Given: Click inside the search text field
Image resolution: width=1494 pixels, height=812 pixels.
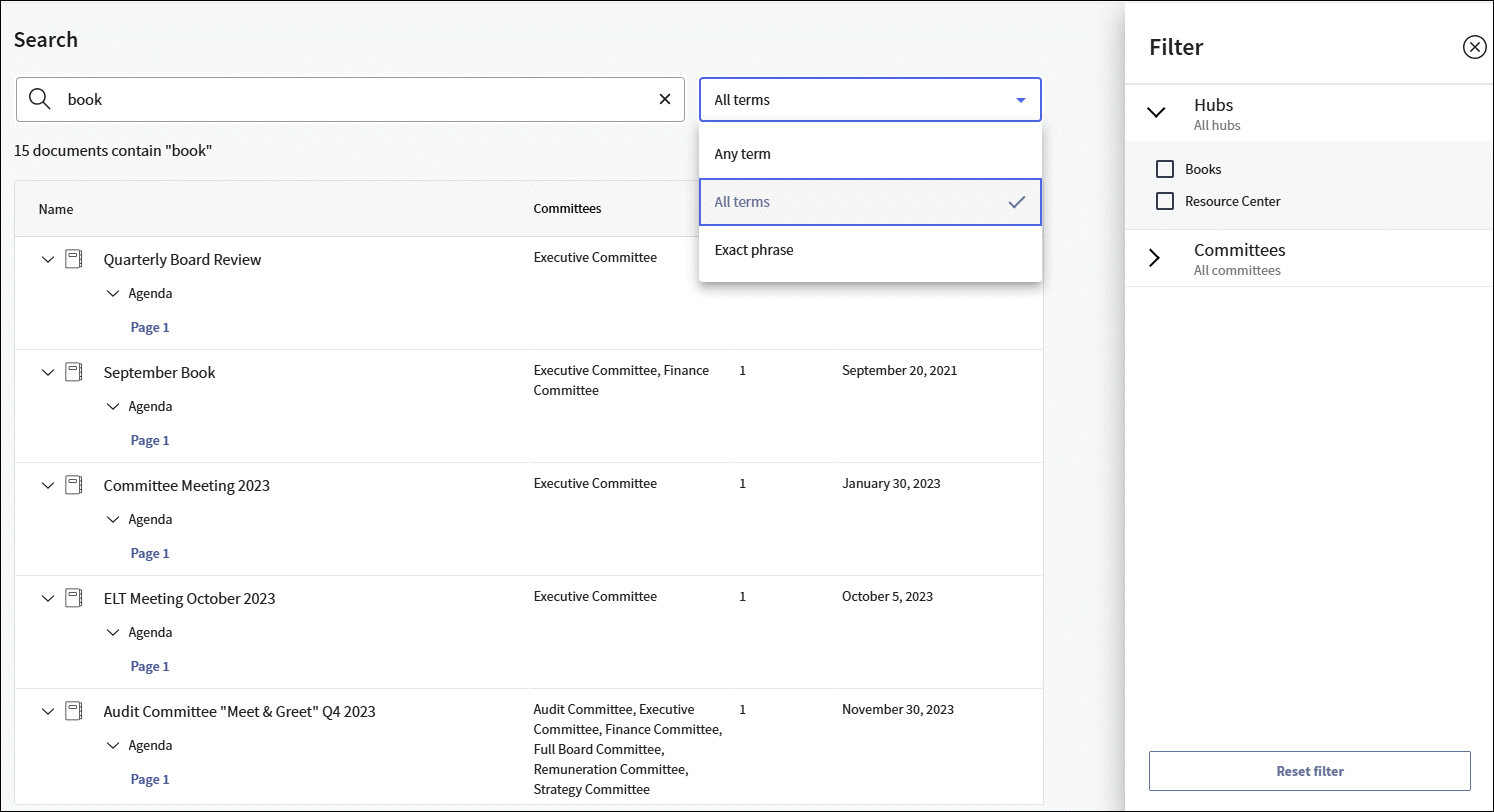Looking at the screenshot, I should 350,100.
